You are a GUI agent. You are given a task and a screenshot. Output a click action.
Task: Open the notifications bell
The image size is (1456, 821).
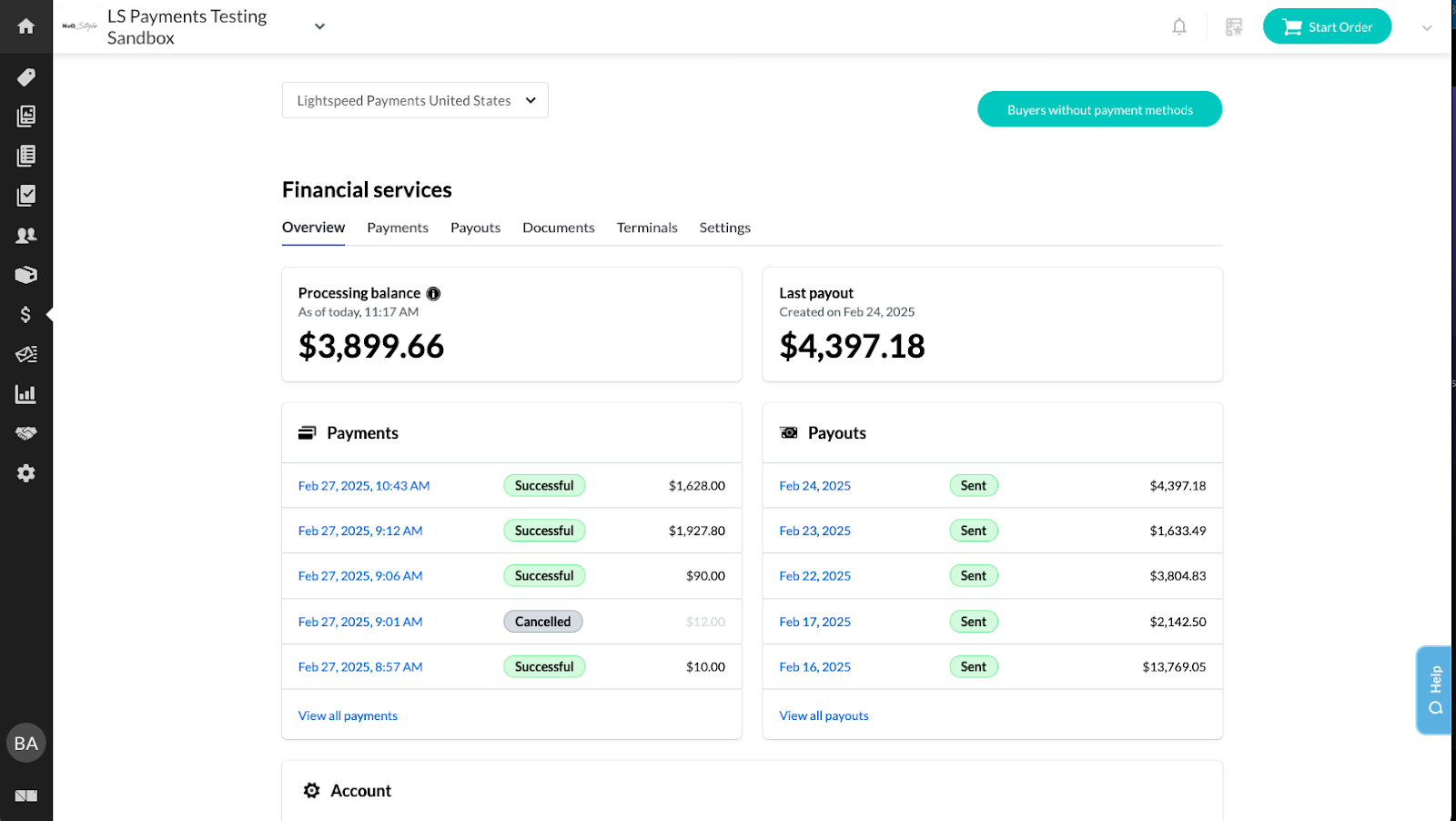pos(1179,26)
